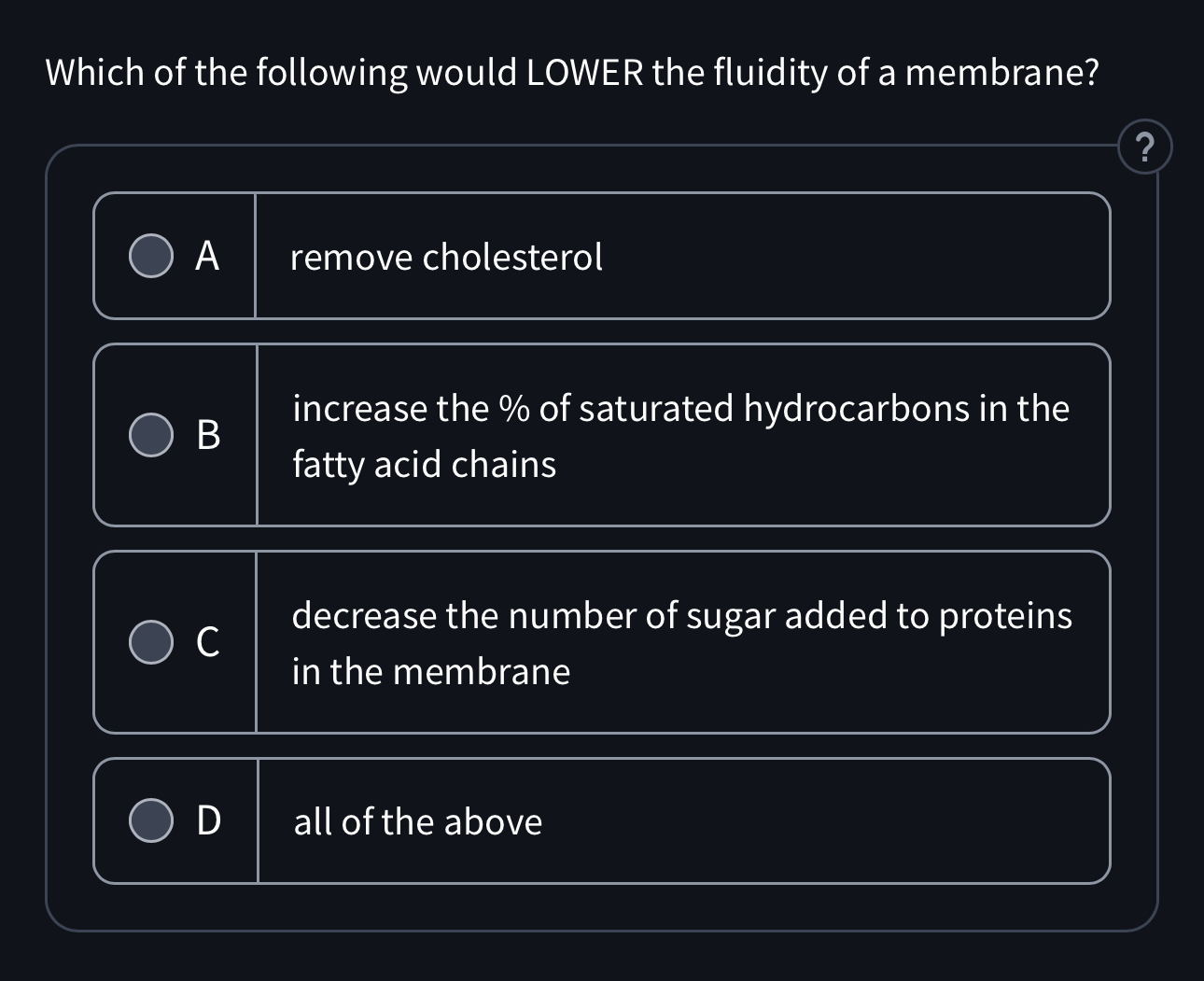Select radio button for option B
Viewport: 1204px width, 981px height.
(x=151, y=434)
